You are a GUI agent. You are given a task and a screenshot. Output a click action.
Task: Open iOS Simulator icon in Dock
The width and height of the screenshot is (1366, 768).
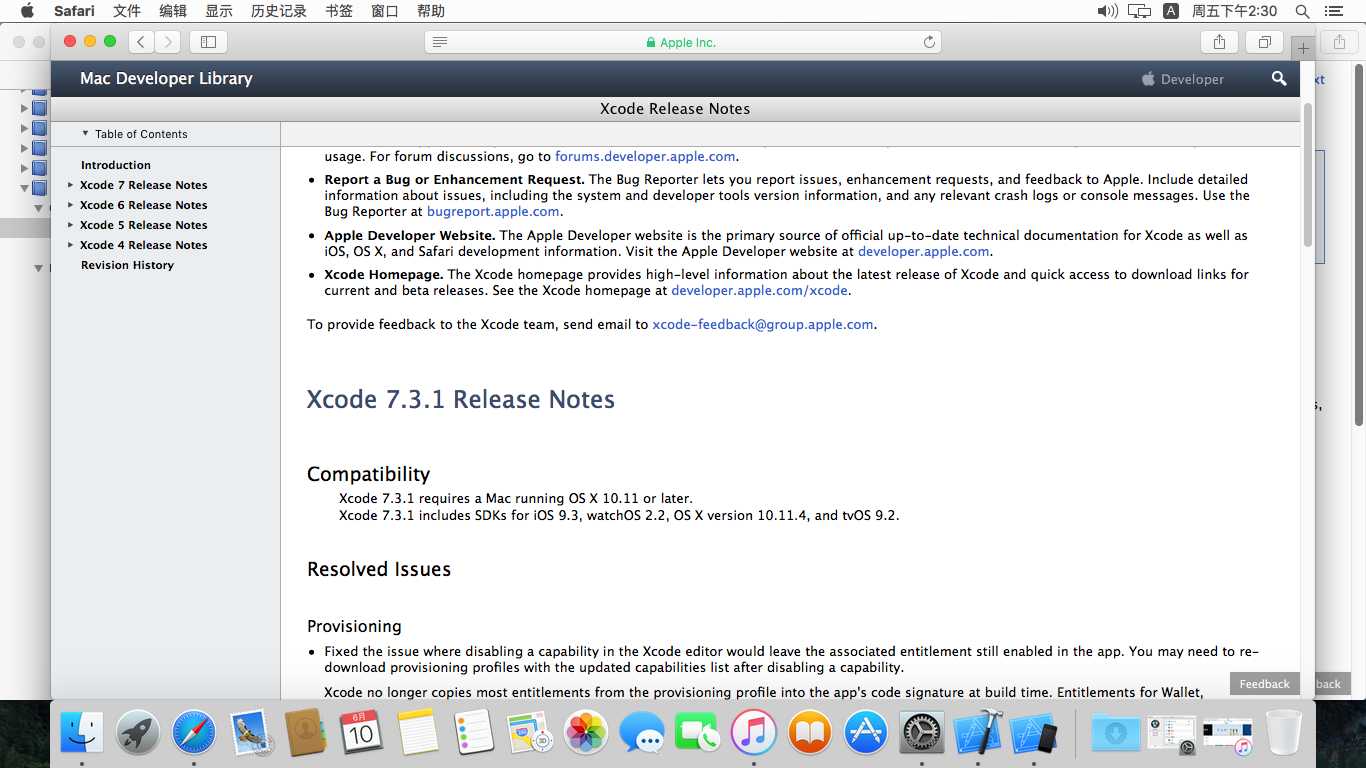(x=1034, y=732)
